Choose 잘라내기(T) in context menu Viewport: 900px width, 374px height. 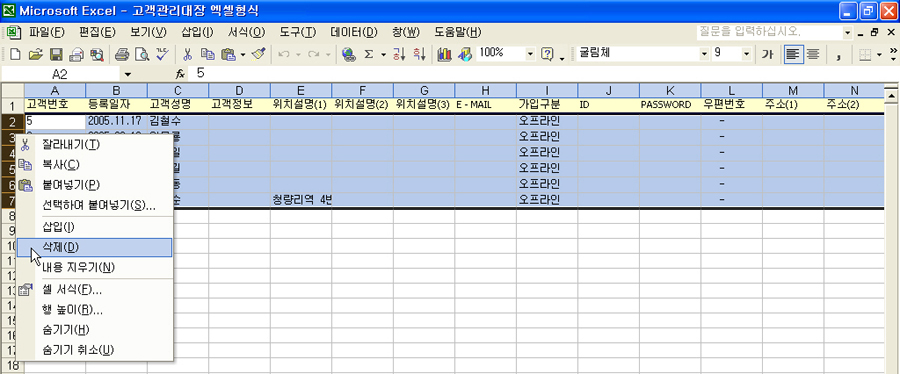click(95, 145)
